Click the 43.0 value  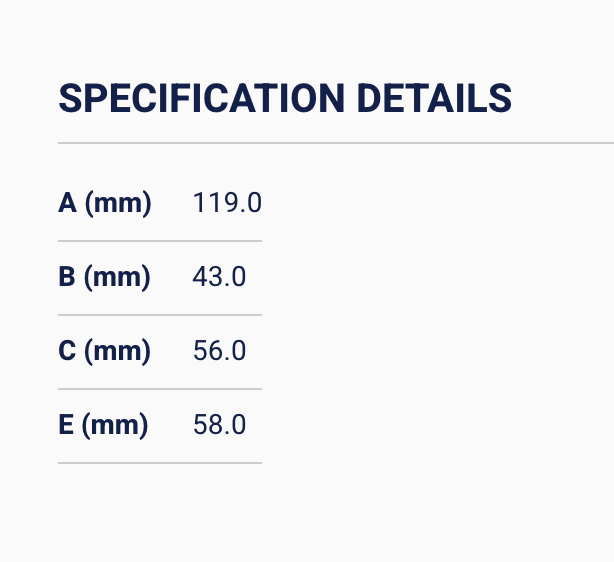219,277
